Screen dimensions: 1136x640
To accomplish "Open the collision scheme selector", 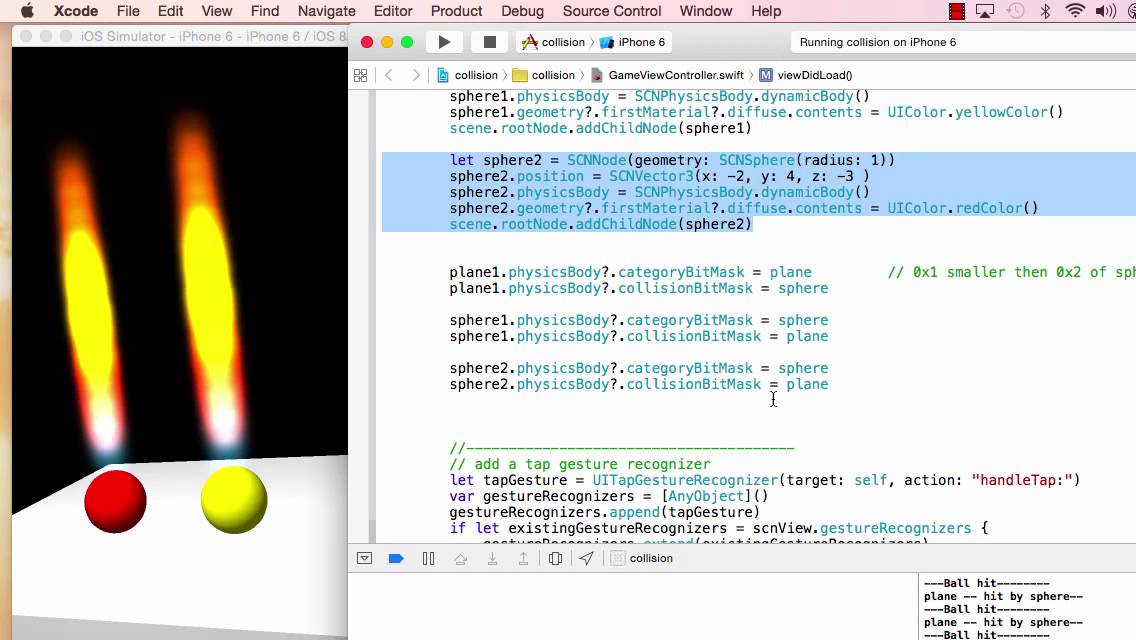I will [554, 42].
